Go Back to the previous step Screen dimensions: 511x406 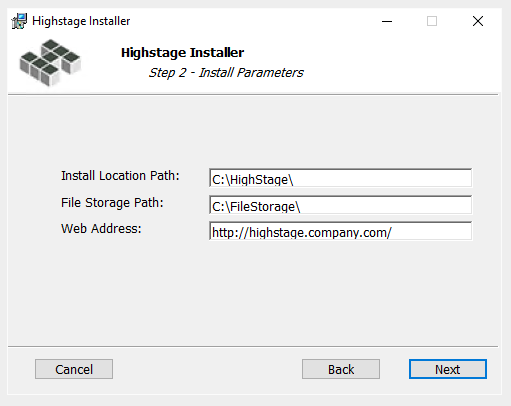click(x=341, y=369)
